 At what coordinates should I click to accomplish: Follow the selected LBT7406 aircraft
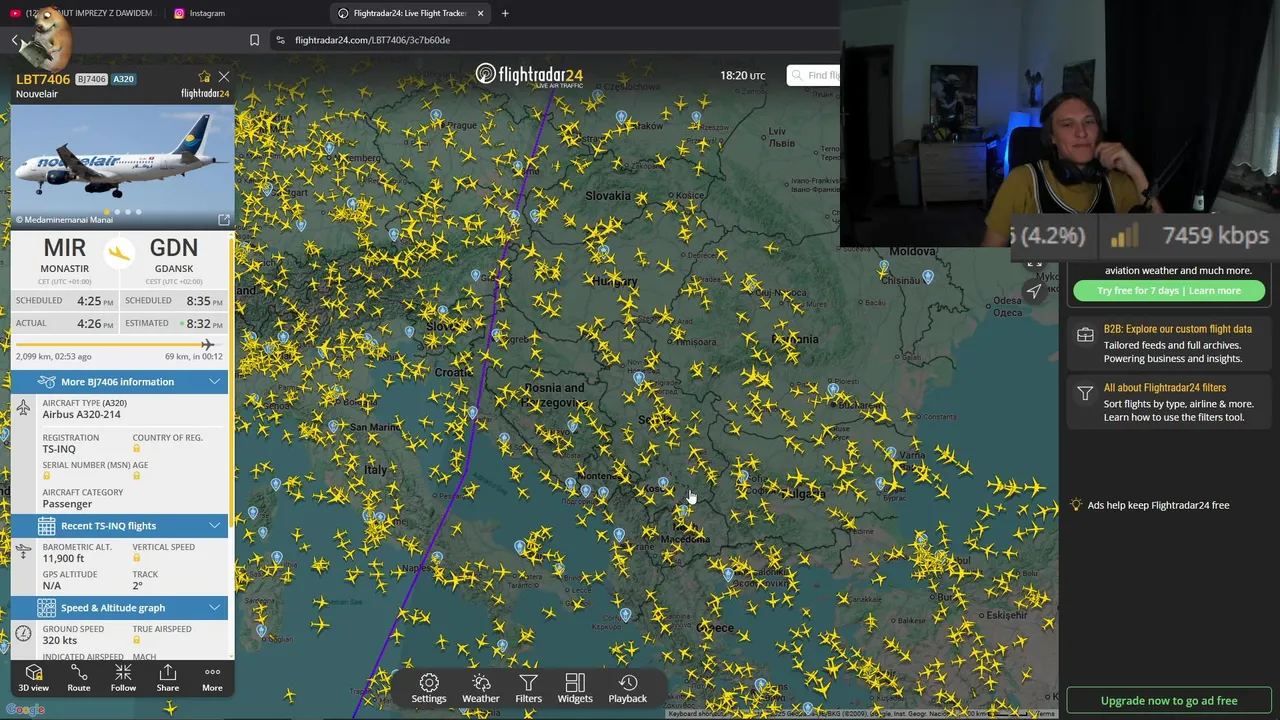tap(123, 678)
